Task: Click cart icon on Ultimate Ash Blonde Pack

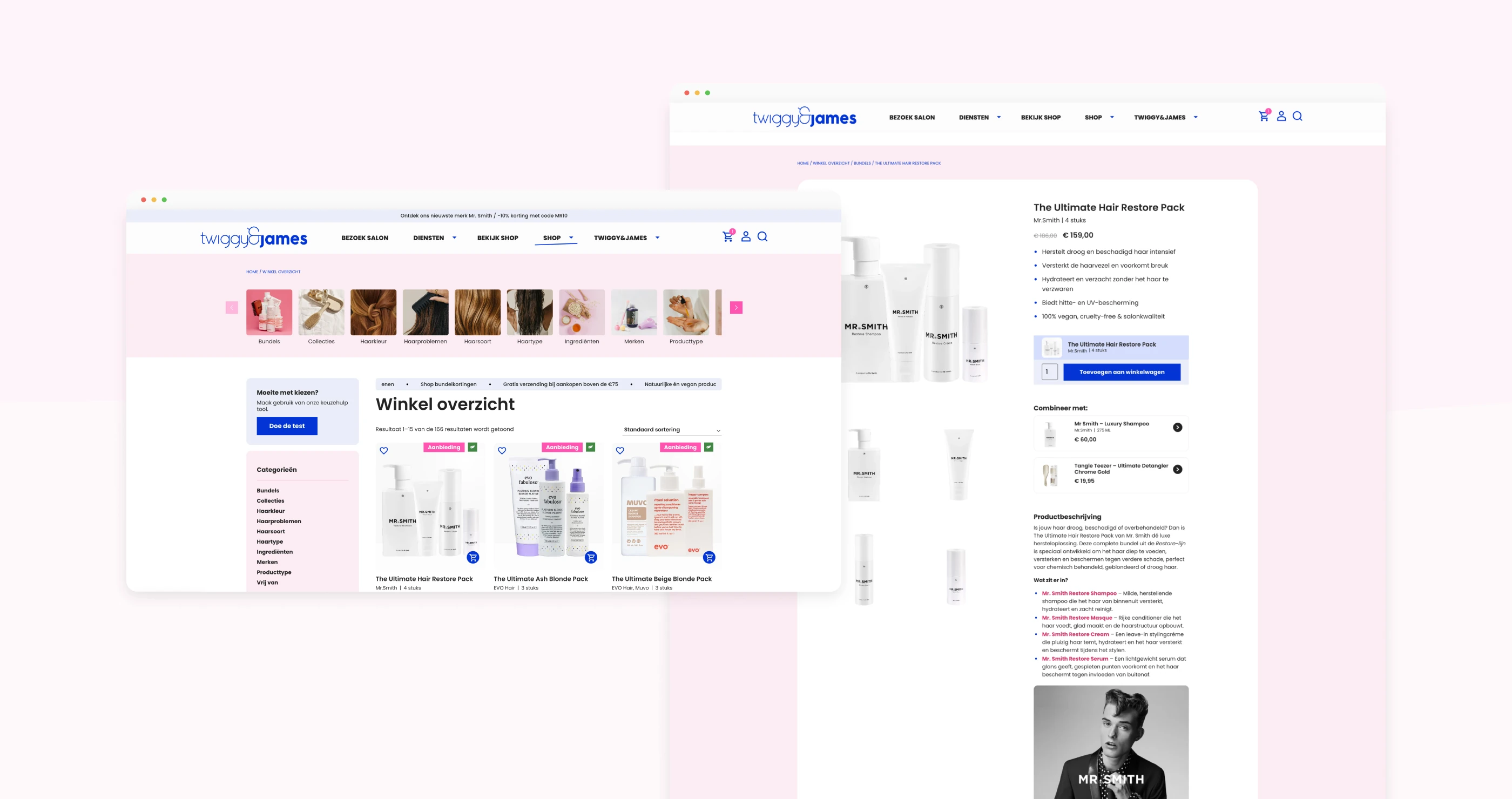Action: click(x=591, y=557)
